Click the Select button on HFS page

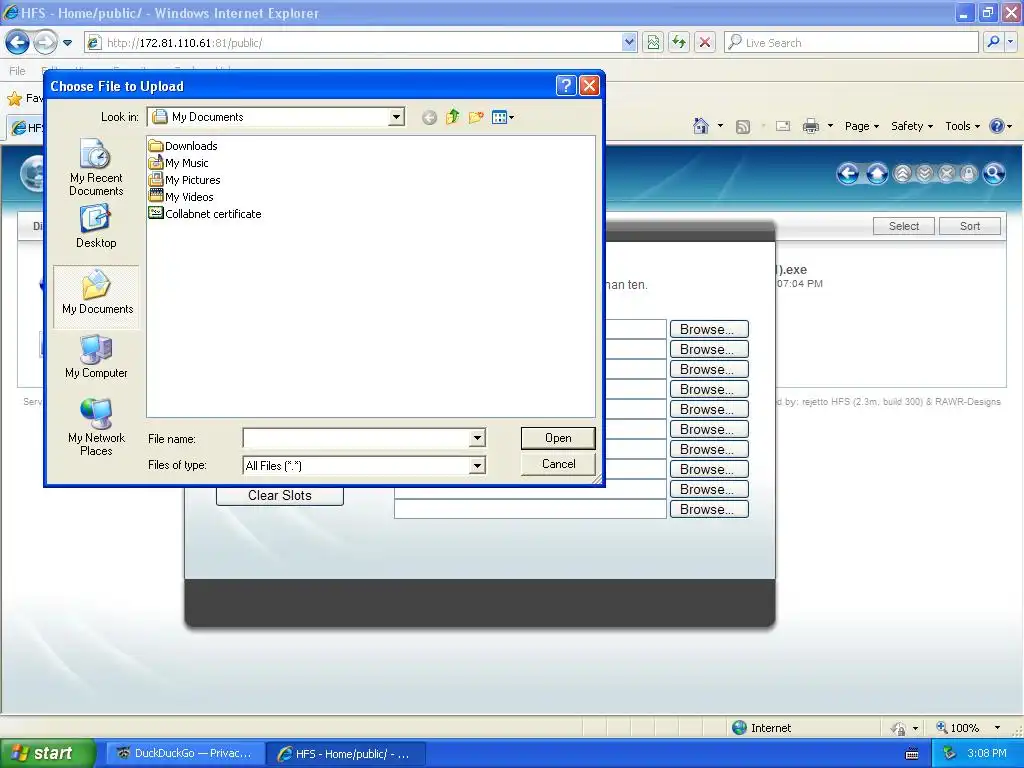(903, 226)
